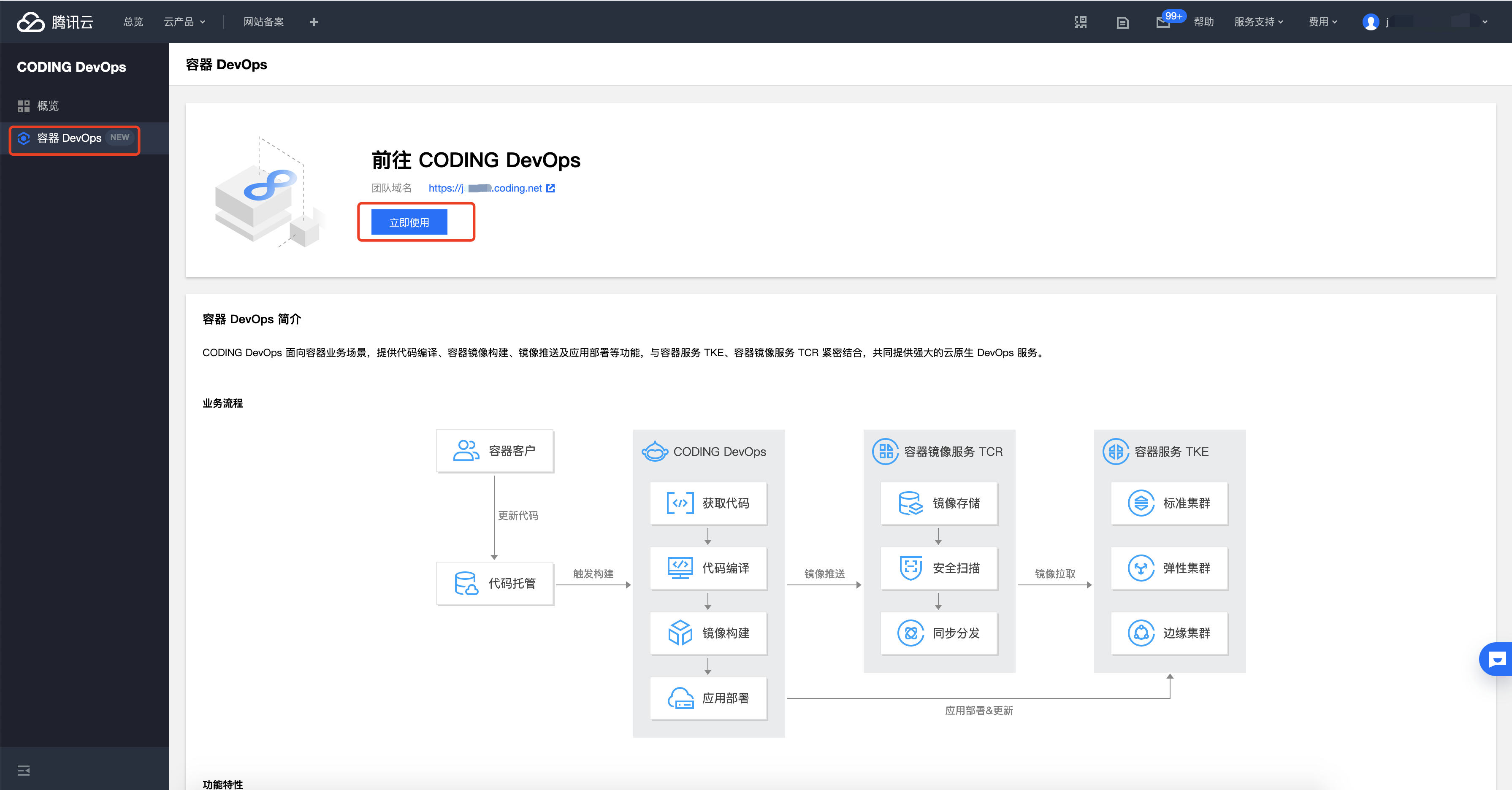
Task: Open the QR code scanner icon
Action: tap(1081, 22)
